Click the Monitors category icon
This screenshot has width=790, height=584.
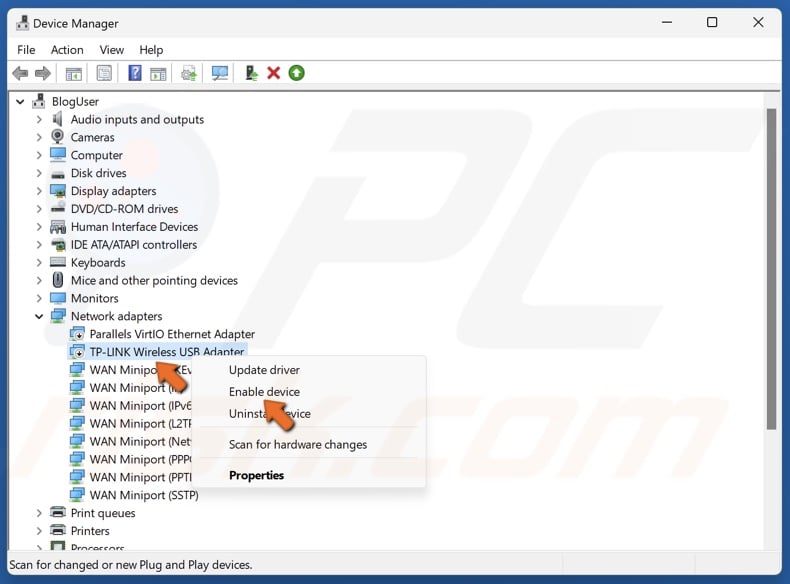pos(58,298)
